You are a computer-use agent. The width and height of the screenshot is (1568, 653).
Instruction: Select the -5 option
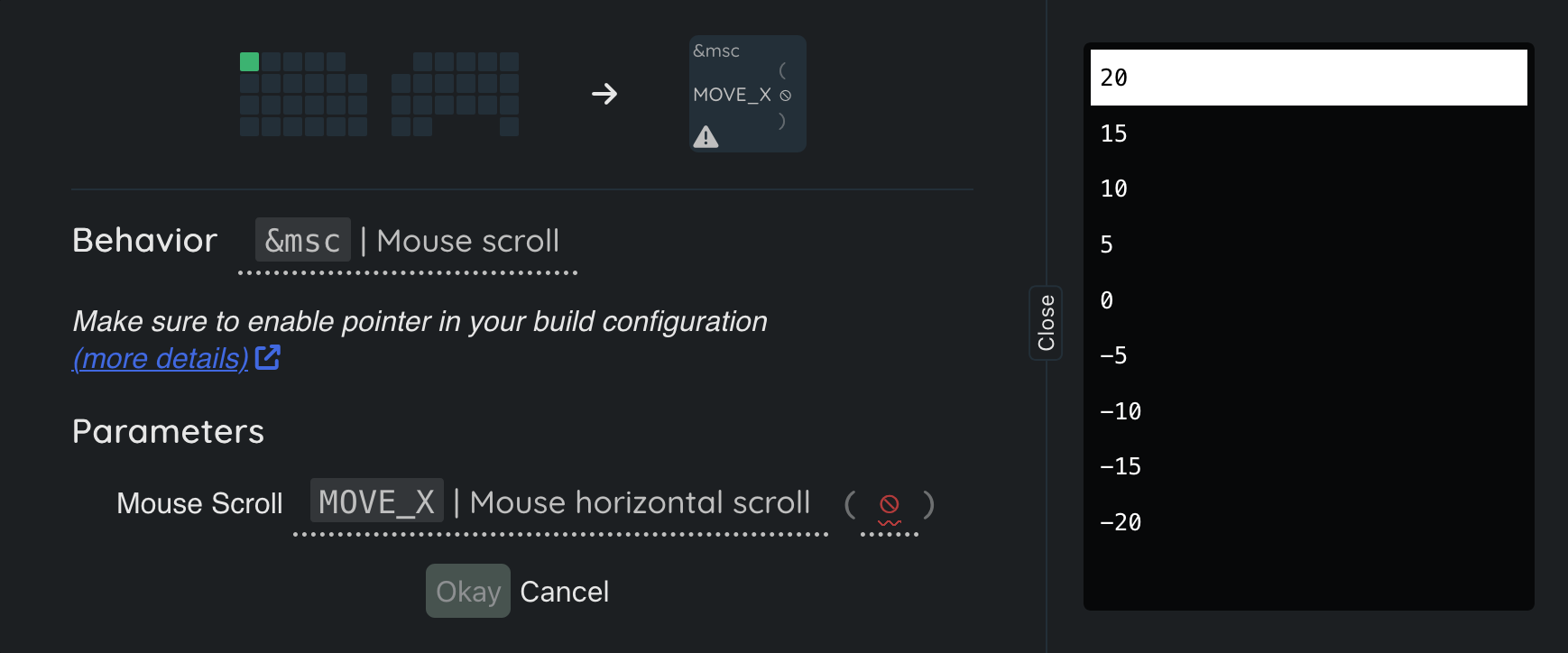pos(1308,356)
